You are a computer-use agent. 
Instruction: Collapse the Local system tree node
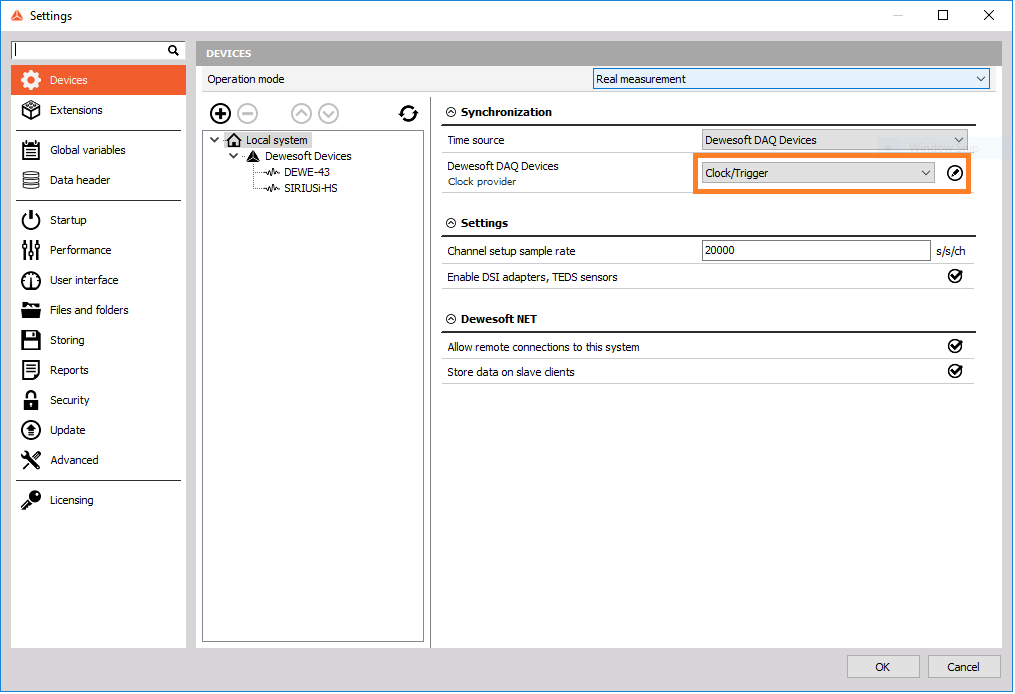tap(215, 140)
